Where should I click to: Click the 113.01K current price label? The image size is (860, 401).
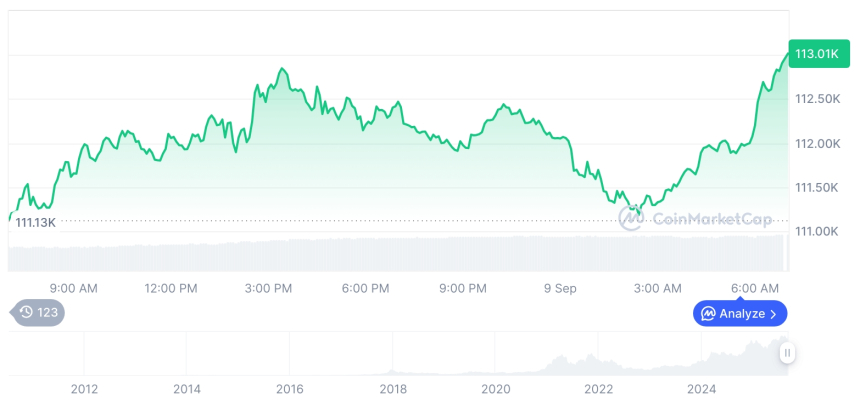coord(816,54)
